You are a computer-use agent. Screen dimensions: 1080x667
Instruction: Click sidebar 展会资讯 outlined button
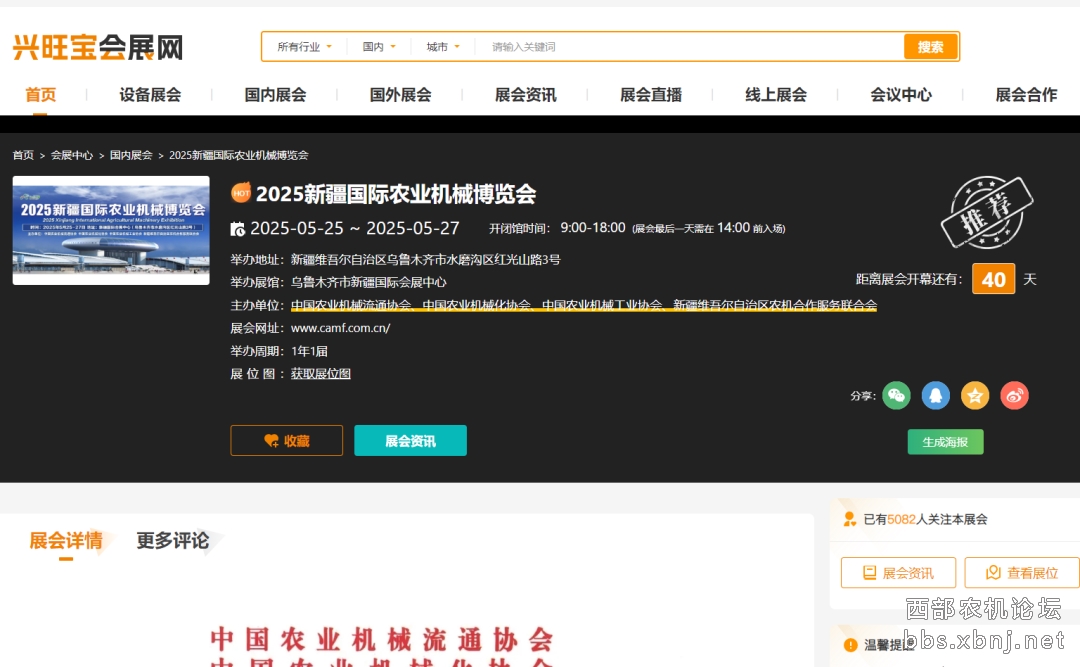coord(898,573)
